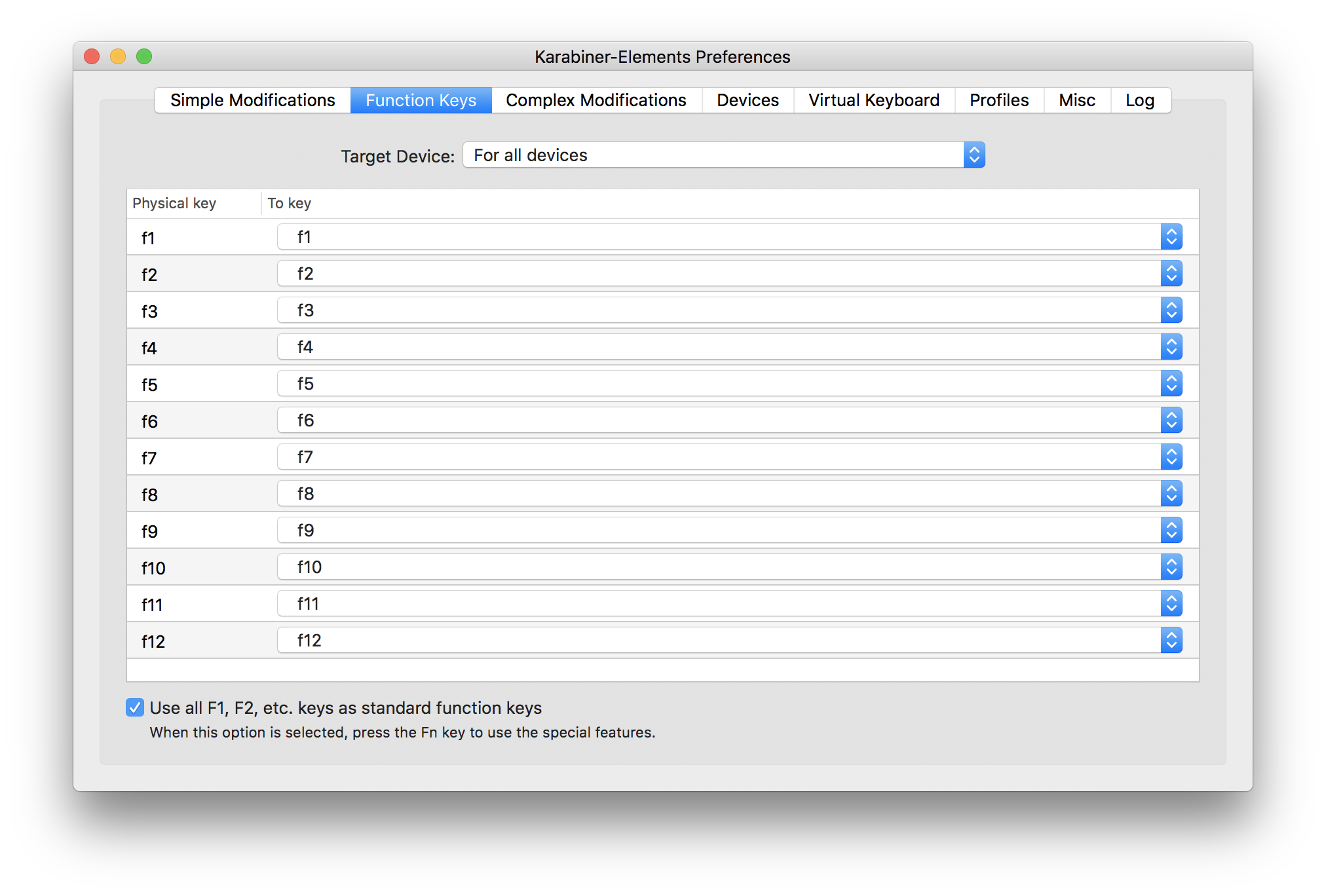Open the f6 mapping dropdown

coord(1171,420)
